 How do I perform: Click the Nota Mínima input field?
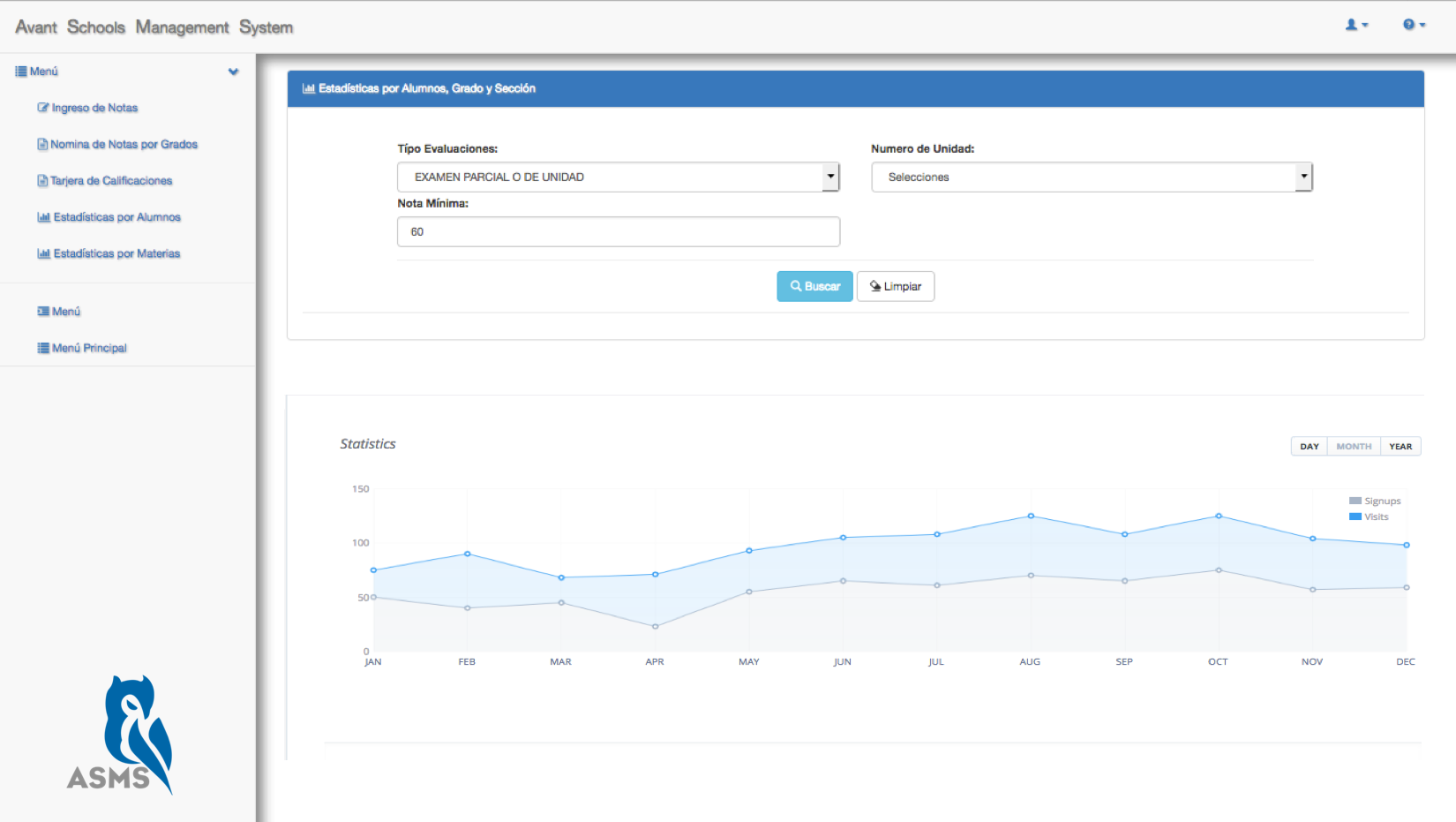point(618,232)
